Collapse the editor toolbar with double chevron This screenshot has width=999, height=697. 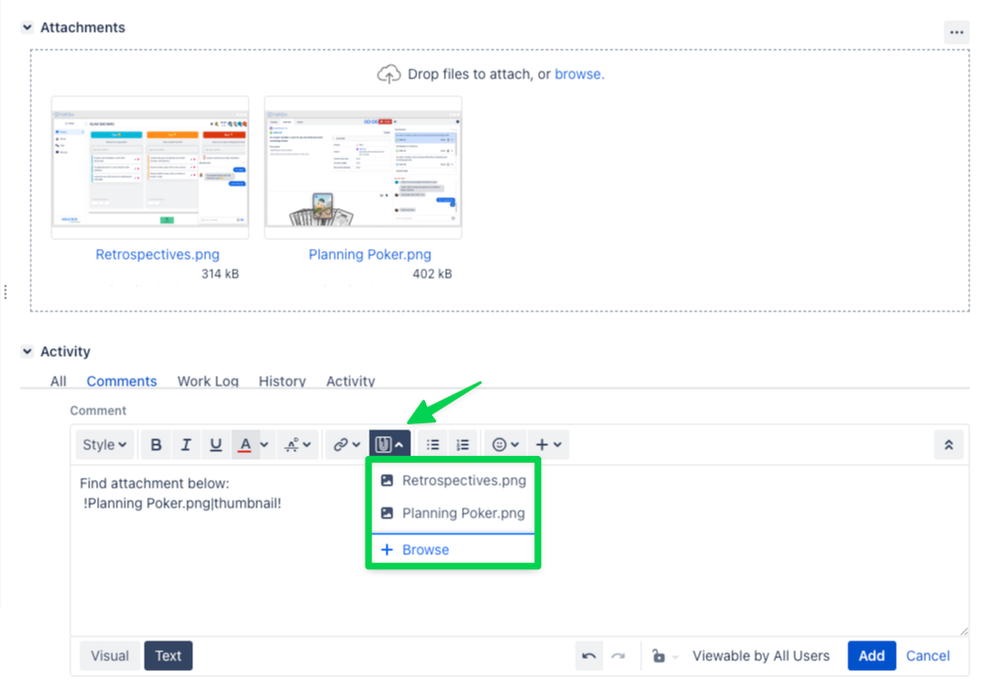click(x=949, y=445)
